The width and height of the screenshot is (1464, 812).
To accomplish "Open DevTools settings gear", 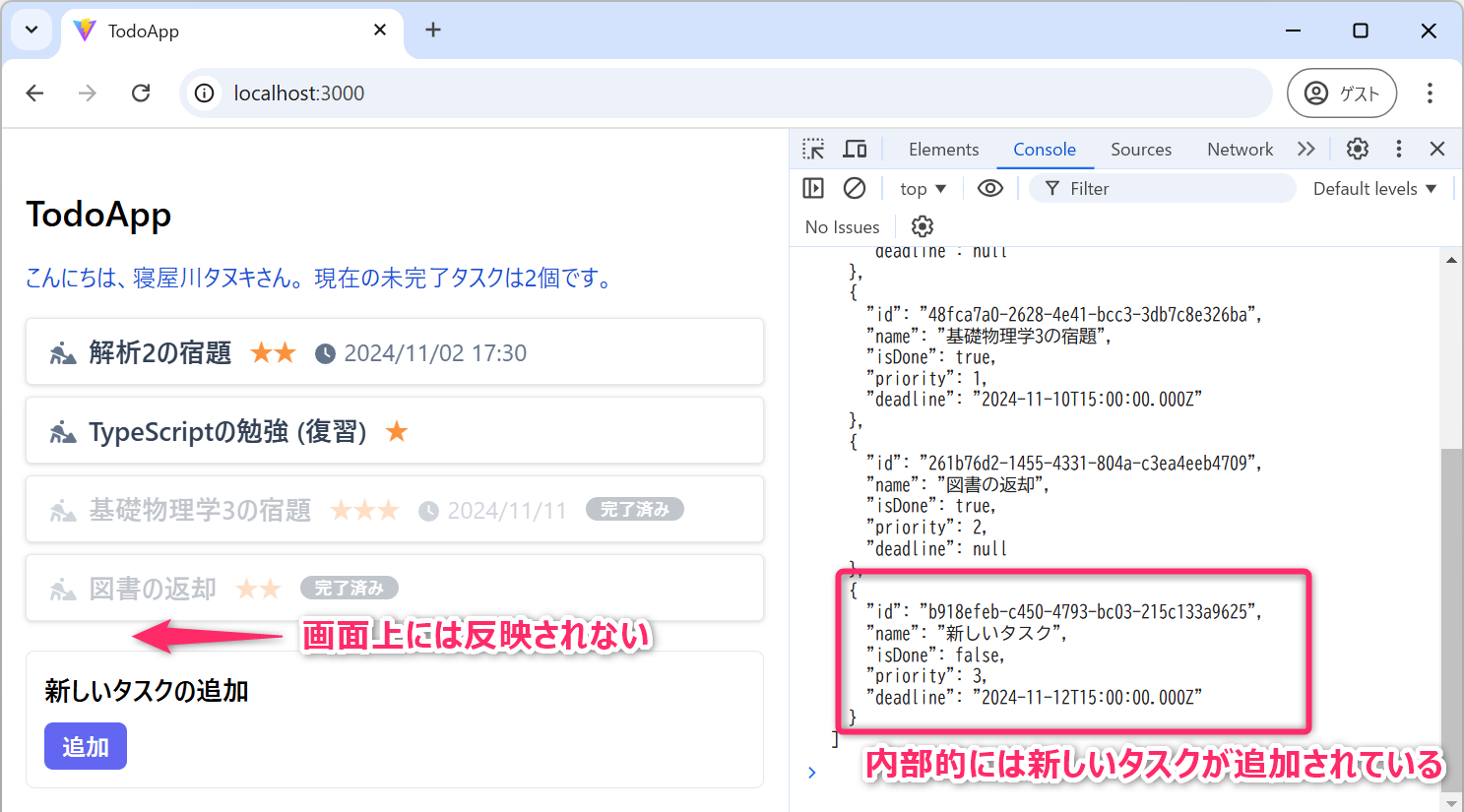I will pyautogui.click(x=1358, y=149).
